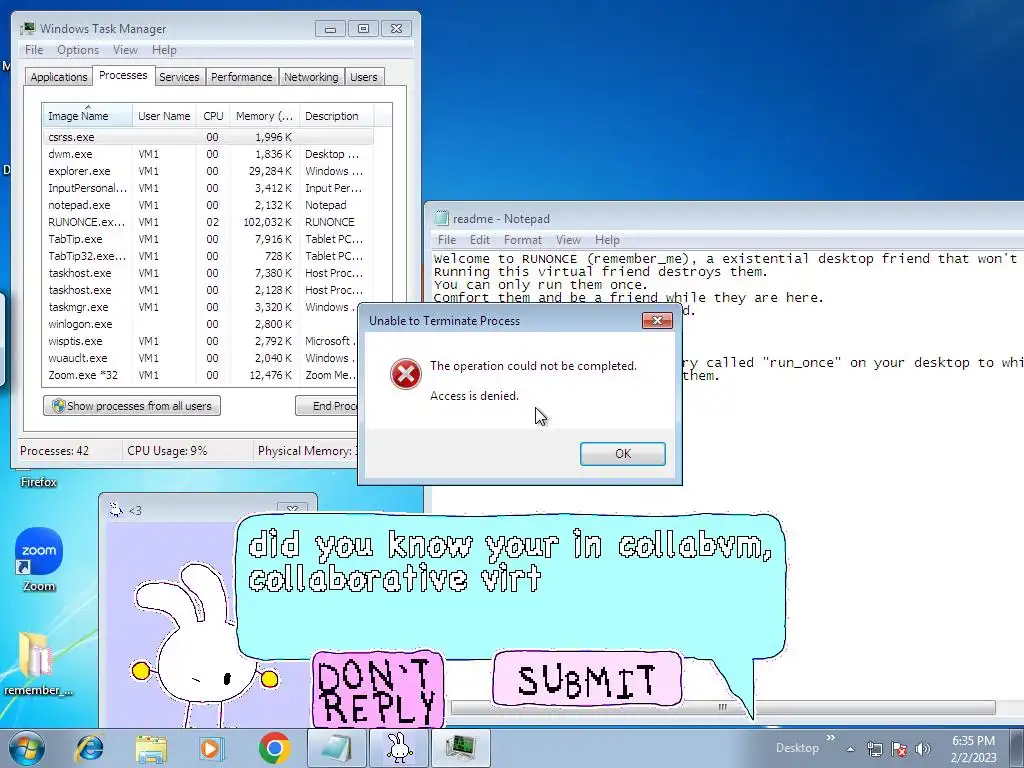The image size is (1024, 768).
Task: Launch Internet Explorer from taskbar
Action: [89, 748]
